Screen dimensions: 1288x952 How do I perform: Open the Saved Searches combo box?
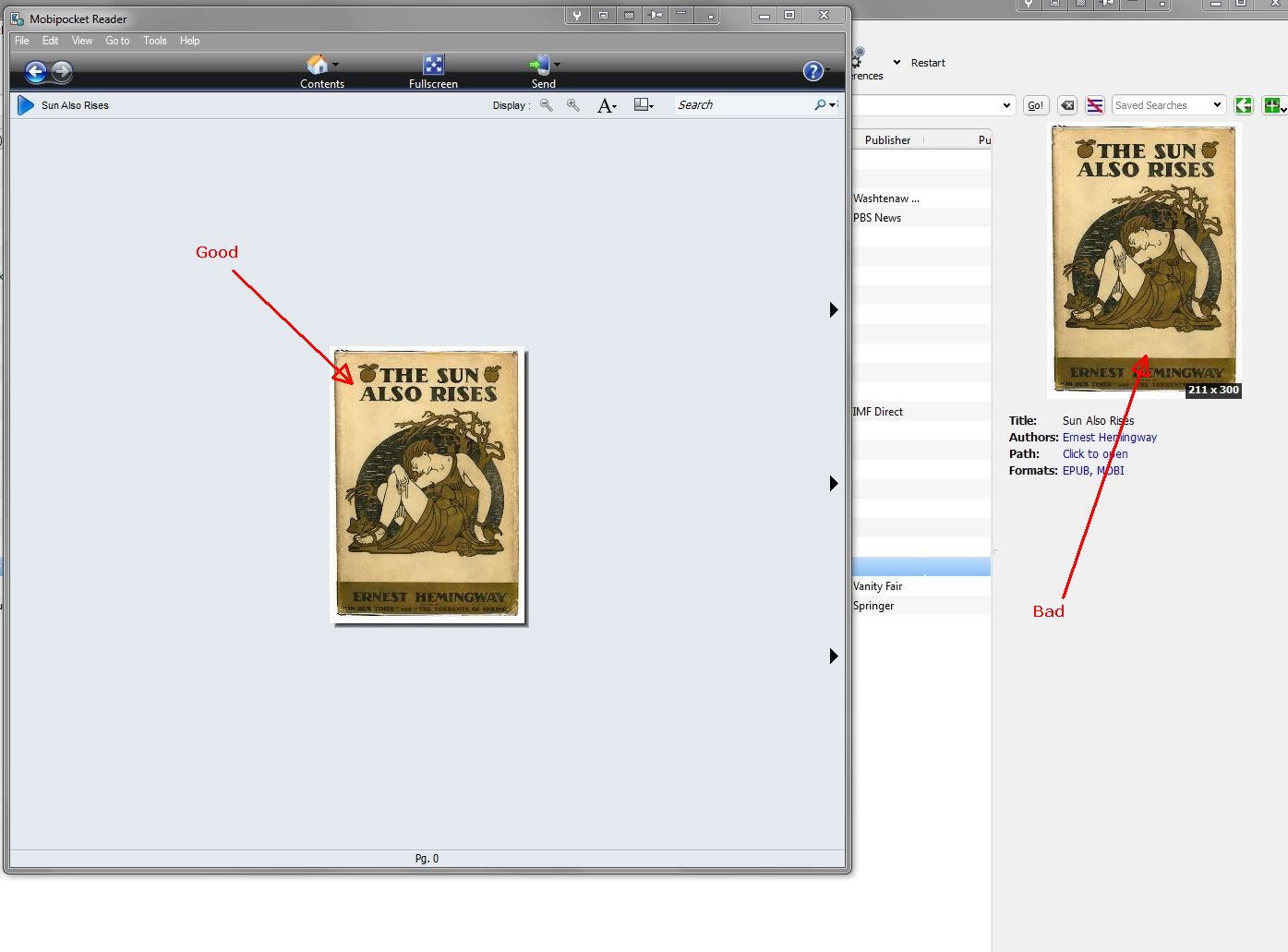pos(1169,105)
